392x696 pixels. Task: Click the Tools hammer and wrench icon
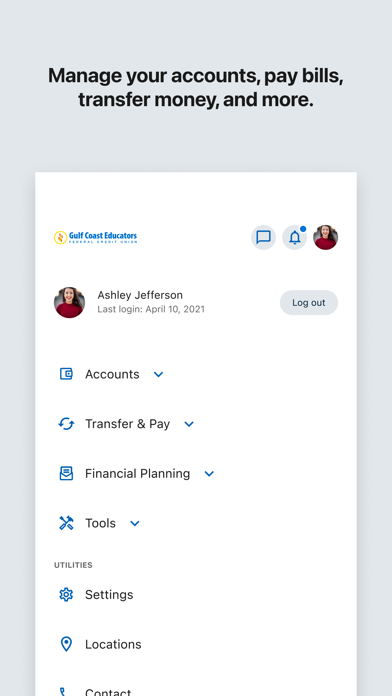(66, 523)
